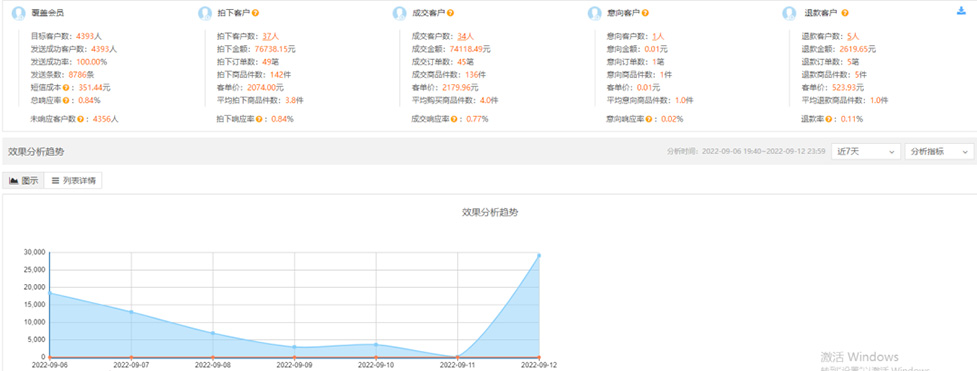This screenshot has width=977, height=371.
Task: Click the 意向响应率 value 0.02%
Action: coord(672,118)
